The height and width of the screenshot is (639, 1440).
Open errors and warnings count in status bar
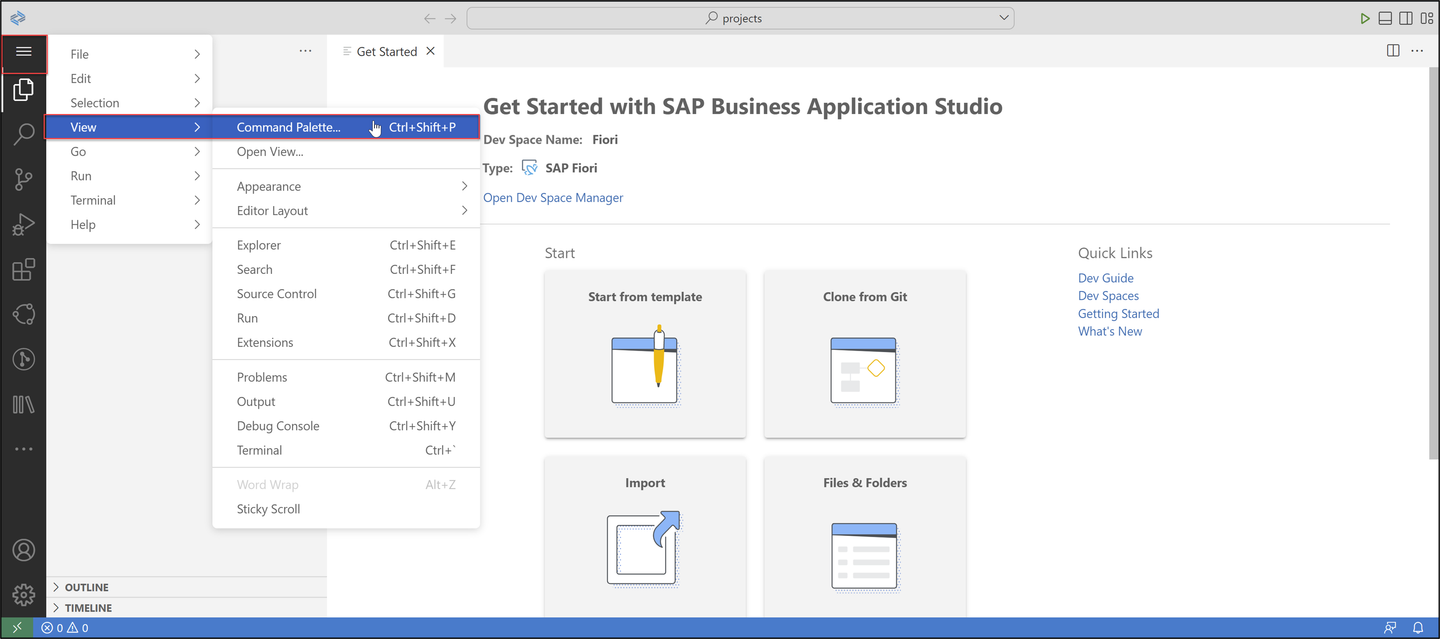click(65, 628)
